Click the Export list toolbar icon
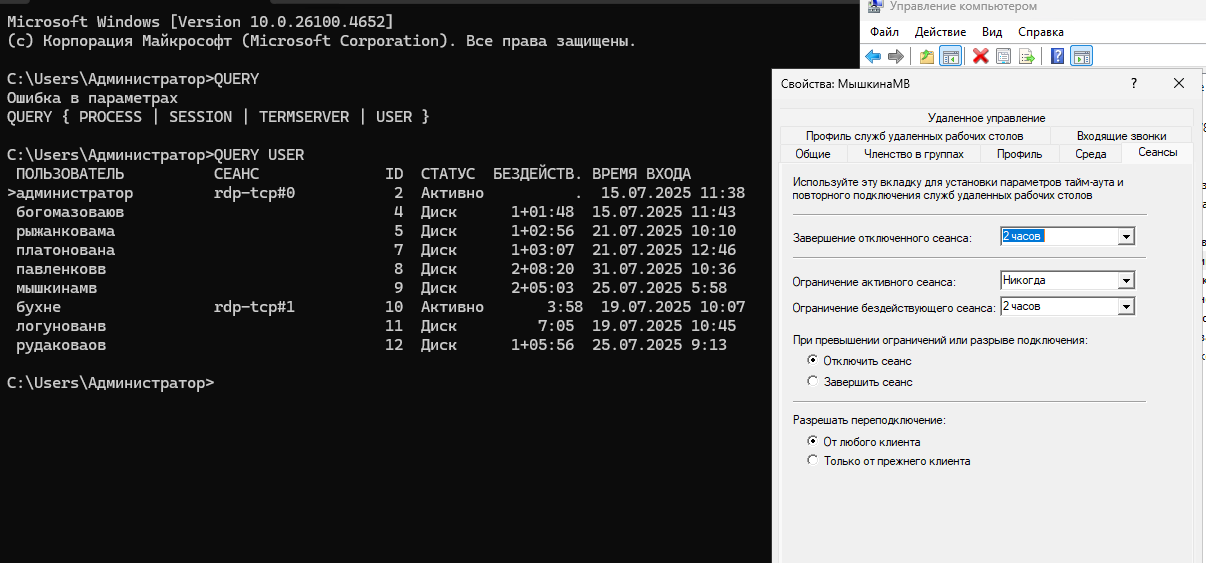Viewport: 1206px width, 563px height. coord(1026,56)
